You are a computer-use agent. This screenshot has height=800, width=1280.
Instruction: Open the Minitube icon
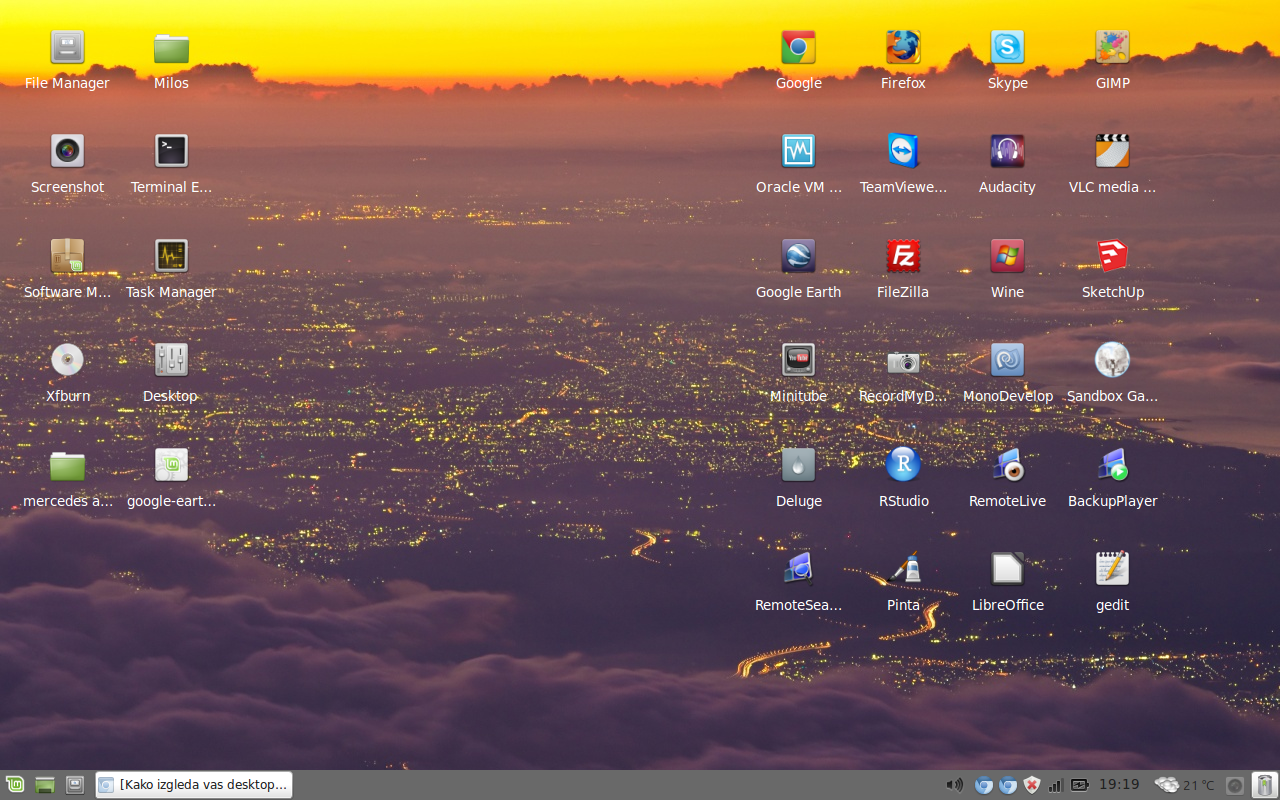[x=798, y=360]
